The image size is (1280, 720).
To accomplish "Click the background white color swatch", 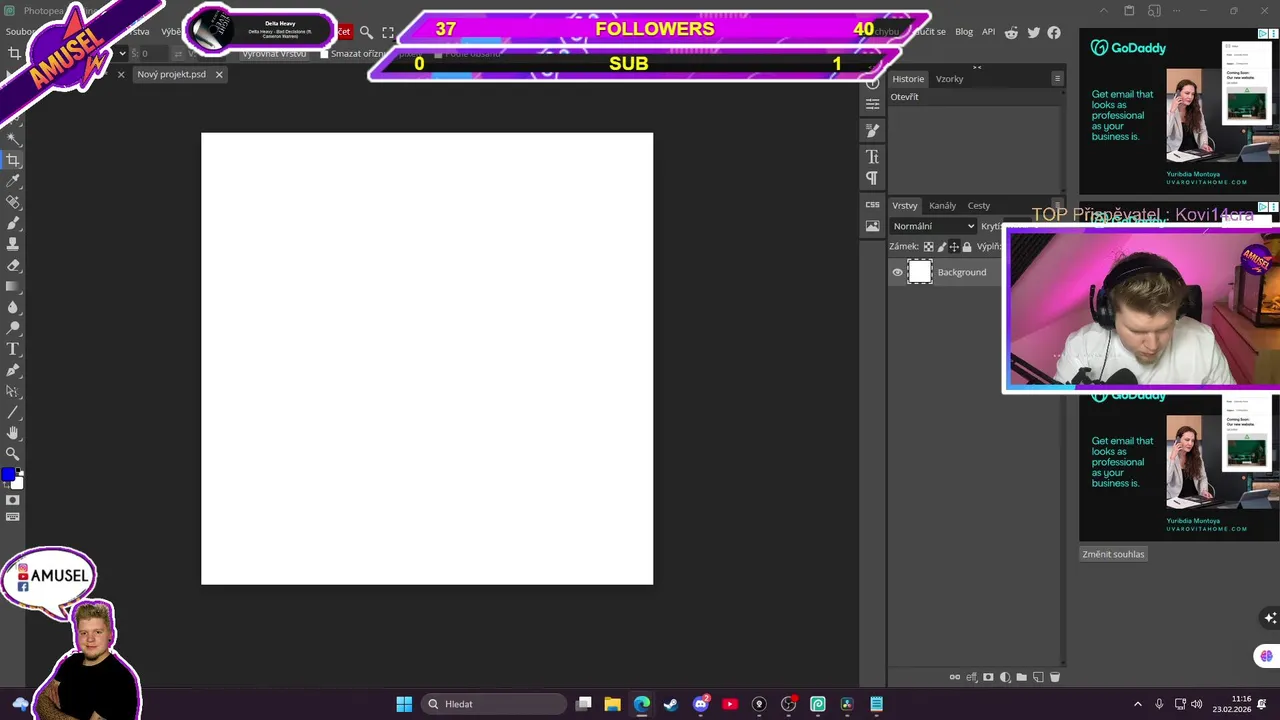I will [x=18, y=483].
